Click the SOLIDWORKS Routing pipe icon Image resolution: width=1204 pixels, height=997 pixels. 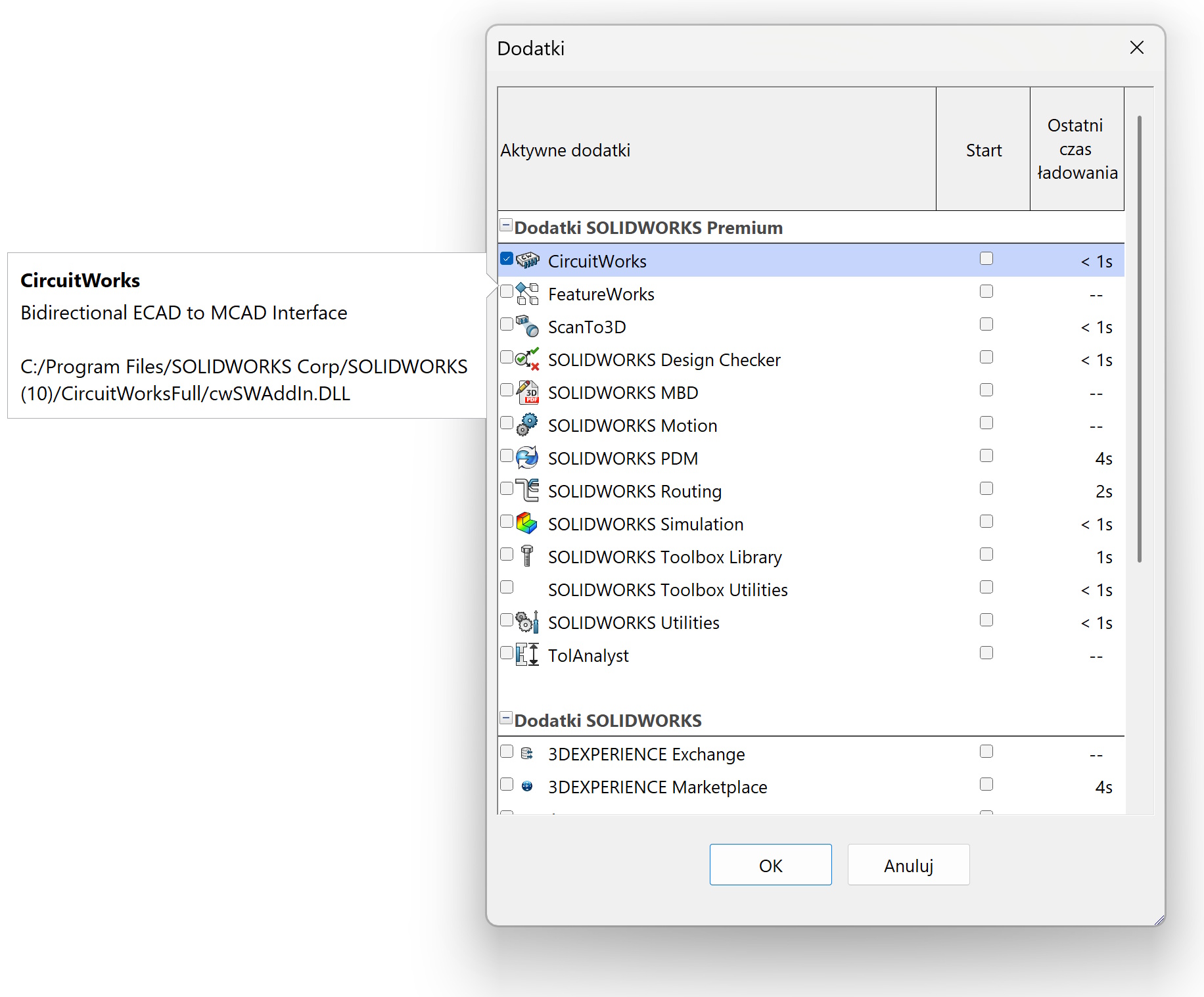527,490
